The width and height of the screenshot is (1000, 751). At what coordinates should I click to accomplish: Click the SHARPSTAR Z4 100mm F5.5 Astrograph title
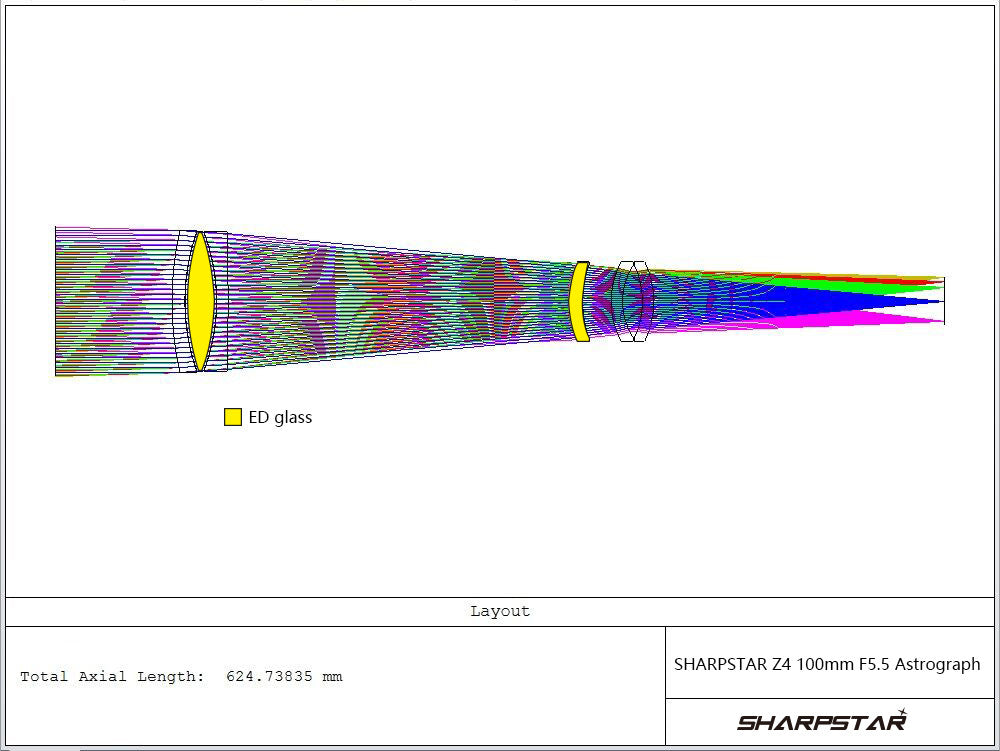click(827, 664)
